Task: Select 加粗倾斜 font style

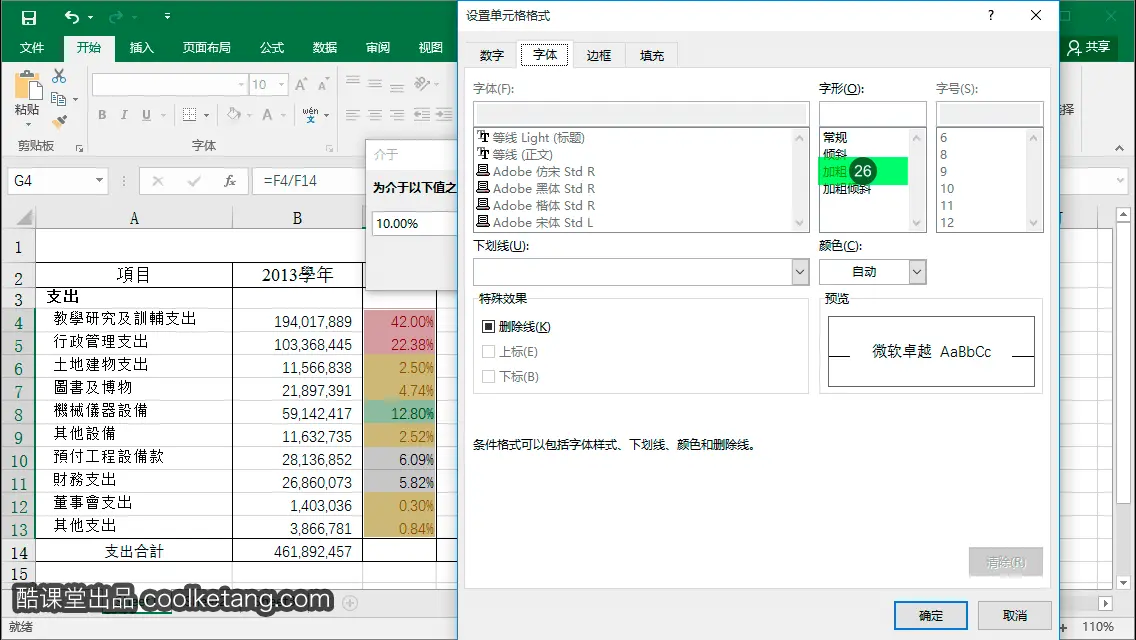Action: [x=846, y=190]
